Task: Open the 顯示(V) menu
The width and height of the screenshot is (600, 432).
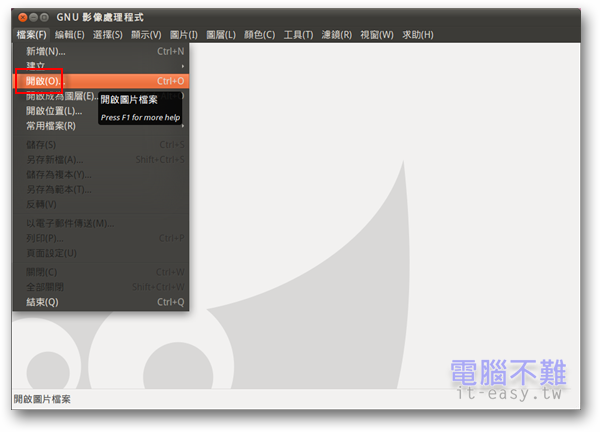Action: 146,35
